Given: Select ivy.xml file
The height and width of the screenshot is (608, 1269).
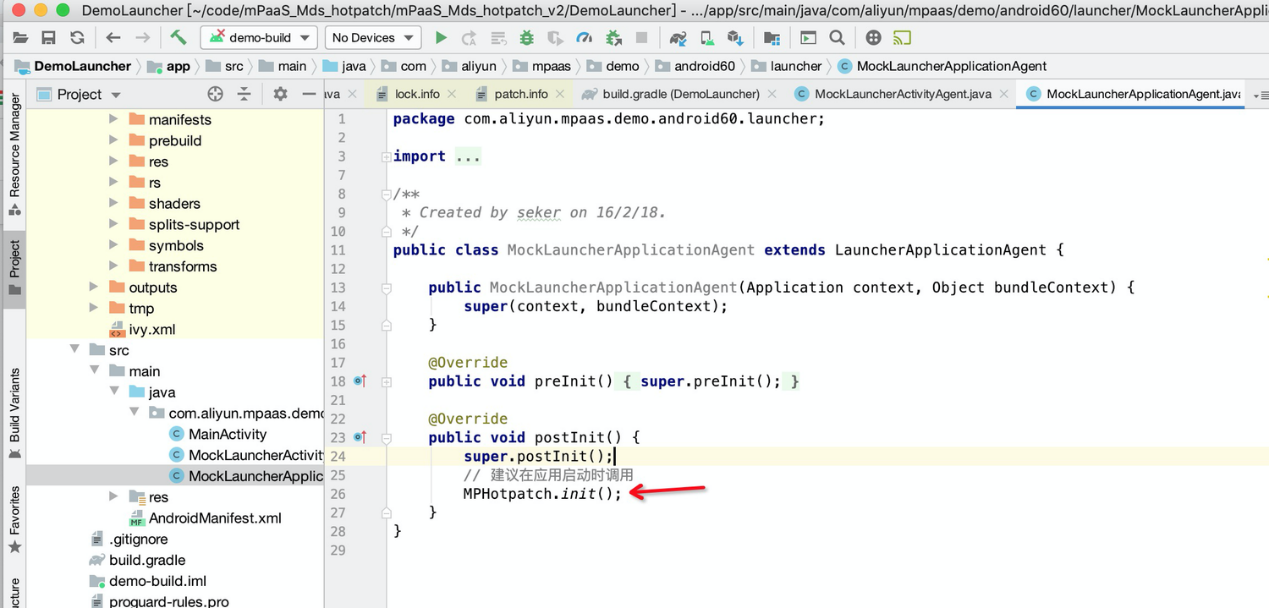Looking at the screenshot, I should coord(152,329).
